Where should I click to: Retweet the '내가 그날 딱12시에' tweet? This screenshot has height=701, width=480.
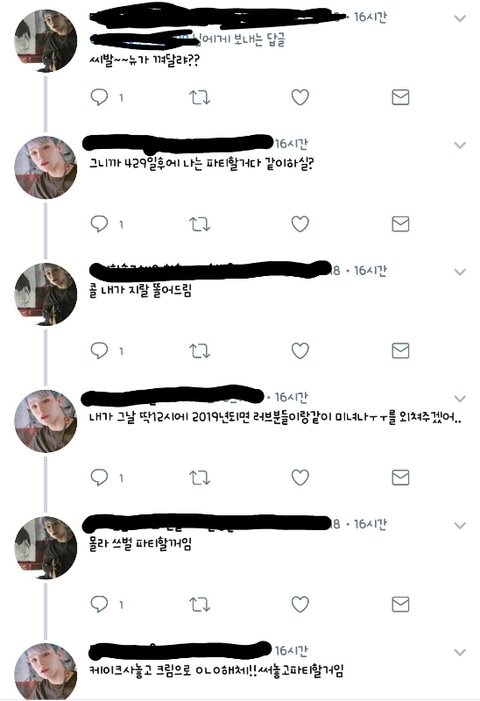coord(199,477)
